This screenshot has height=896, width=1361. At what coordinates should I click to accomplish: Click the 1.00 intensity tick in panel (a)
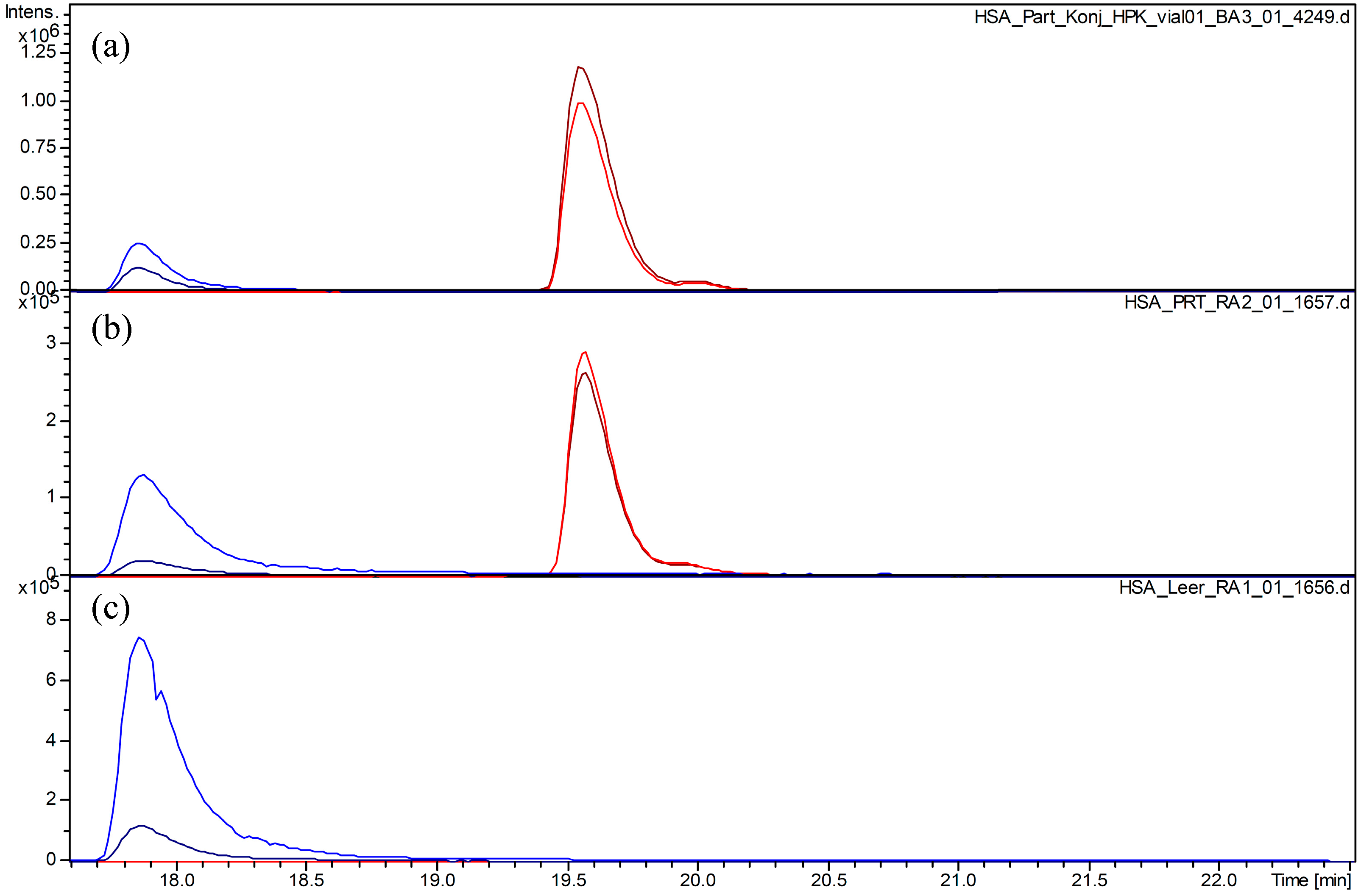pos(38,100)
